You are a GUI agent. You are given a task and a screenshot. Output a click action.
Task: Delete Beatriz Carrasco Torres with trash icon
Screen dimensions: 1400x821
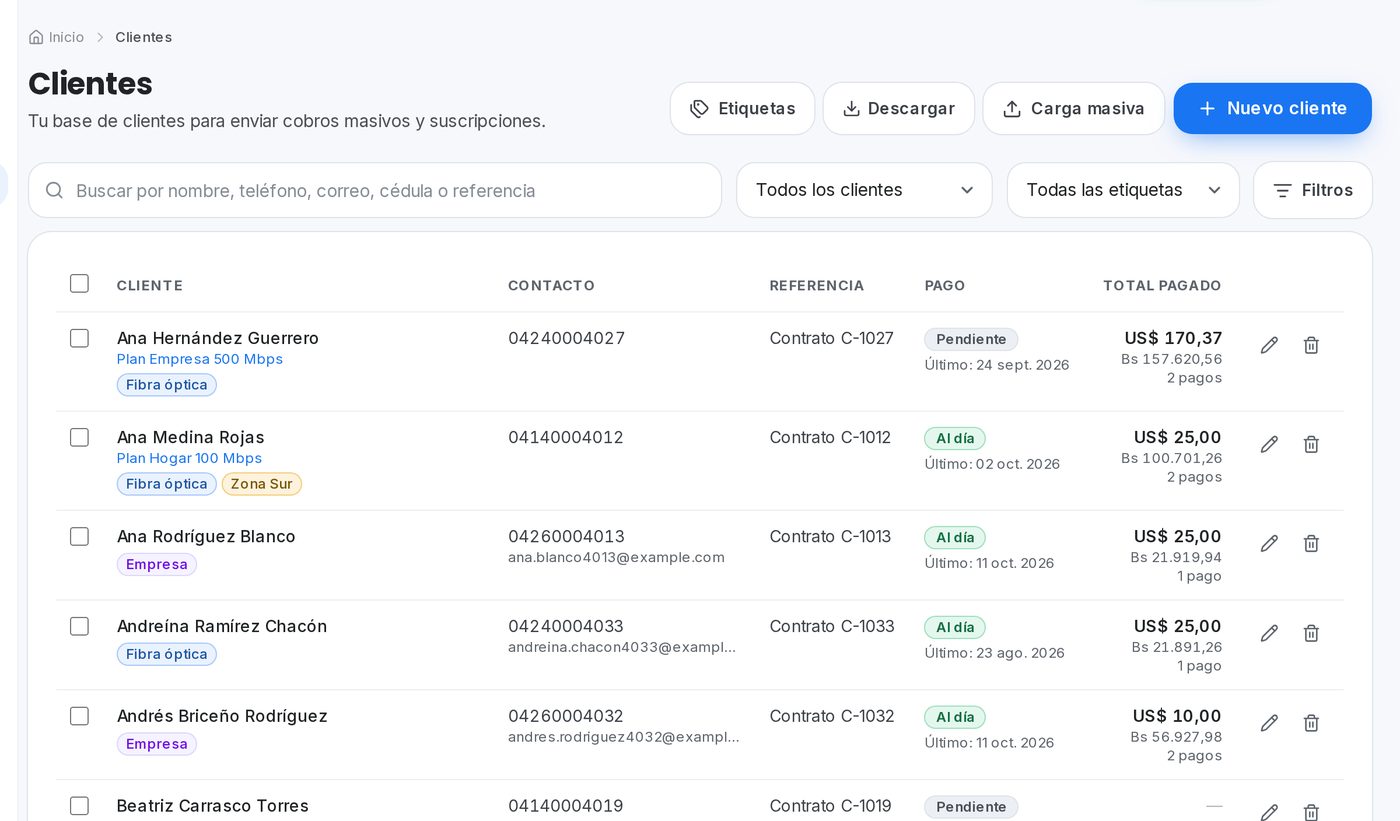pyautogui.click(x=1311, y=812)
